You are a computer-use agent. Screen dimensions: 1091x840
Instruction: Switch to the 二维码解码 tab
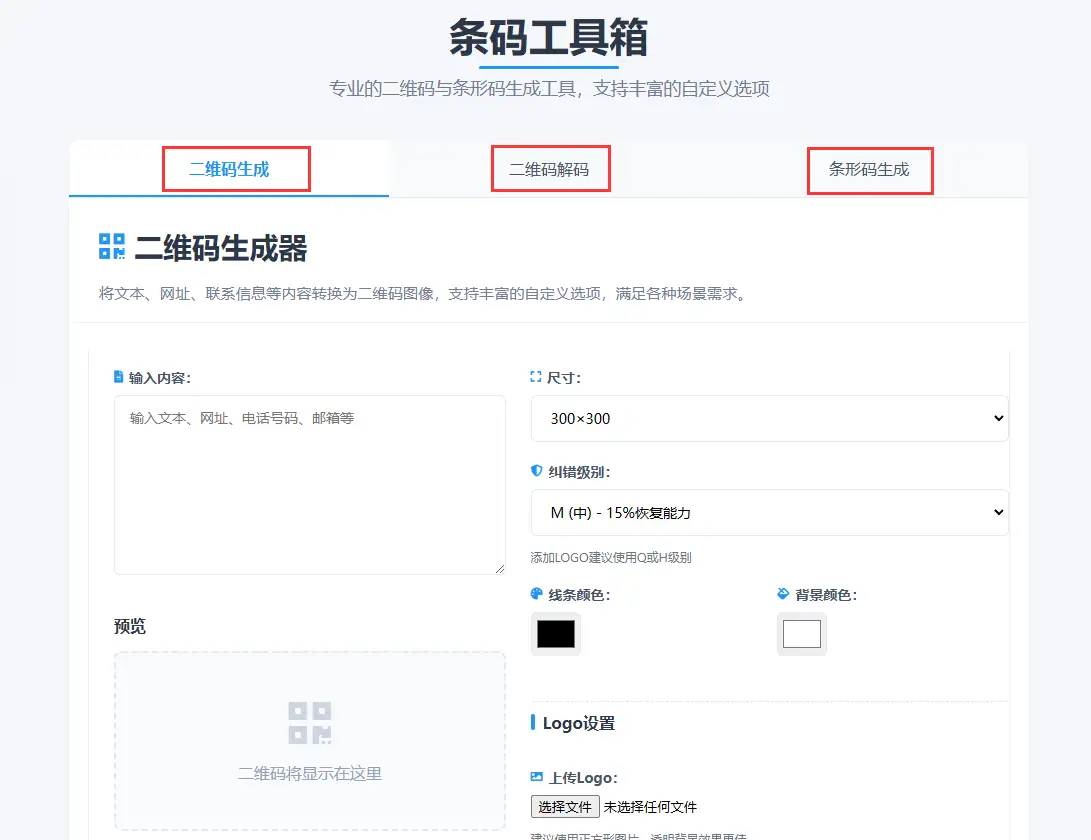pos(549,169)
